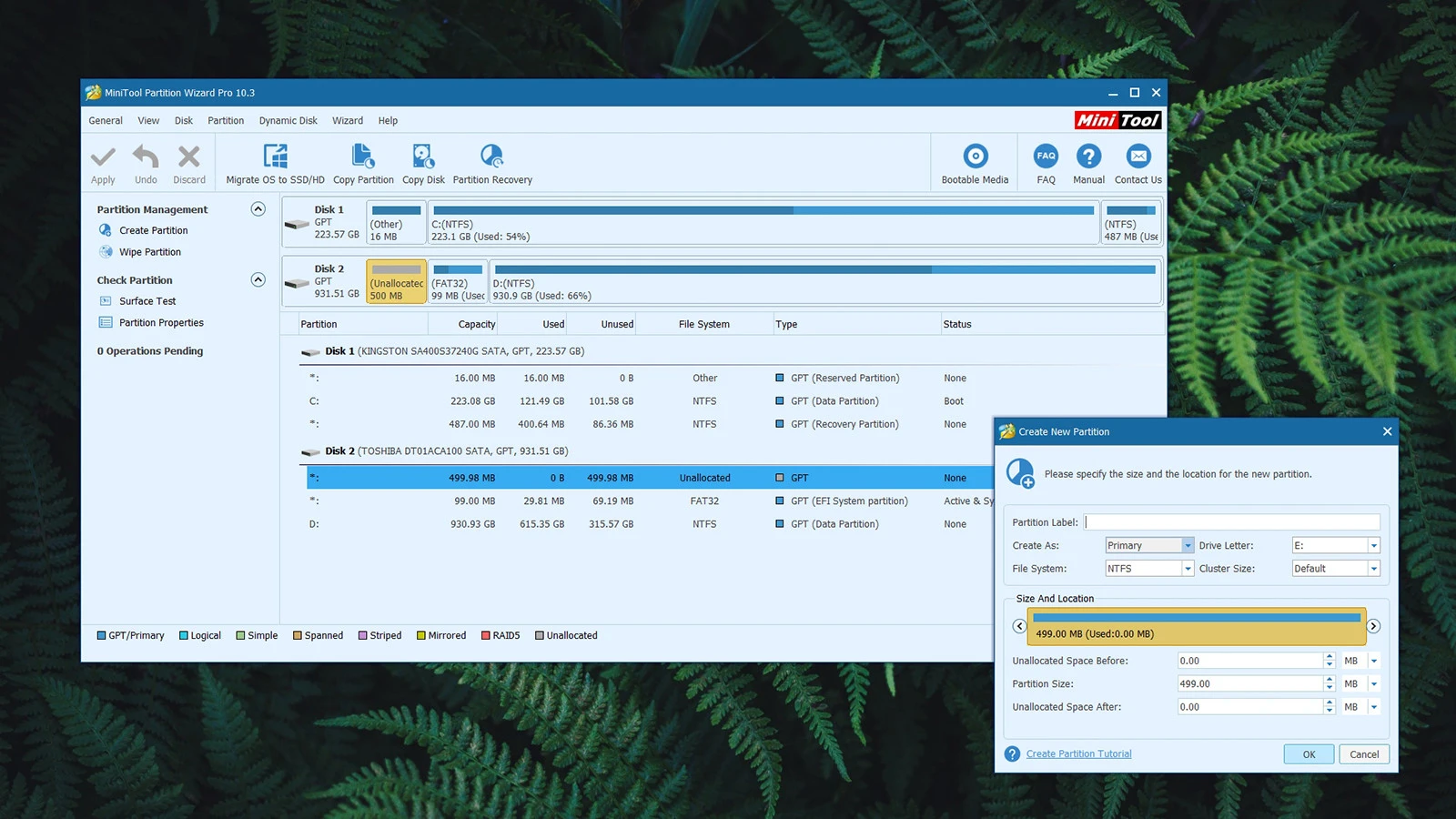Open the Disk menu
The width and height of the screenshot is (1456, 819).
[184, 120]
